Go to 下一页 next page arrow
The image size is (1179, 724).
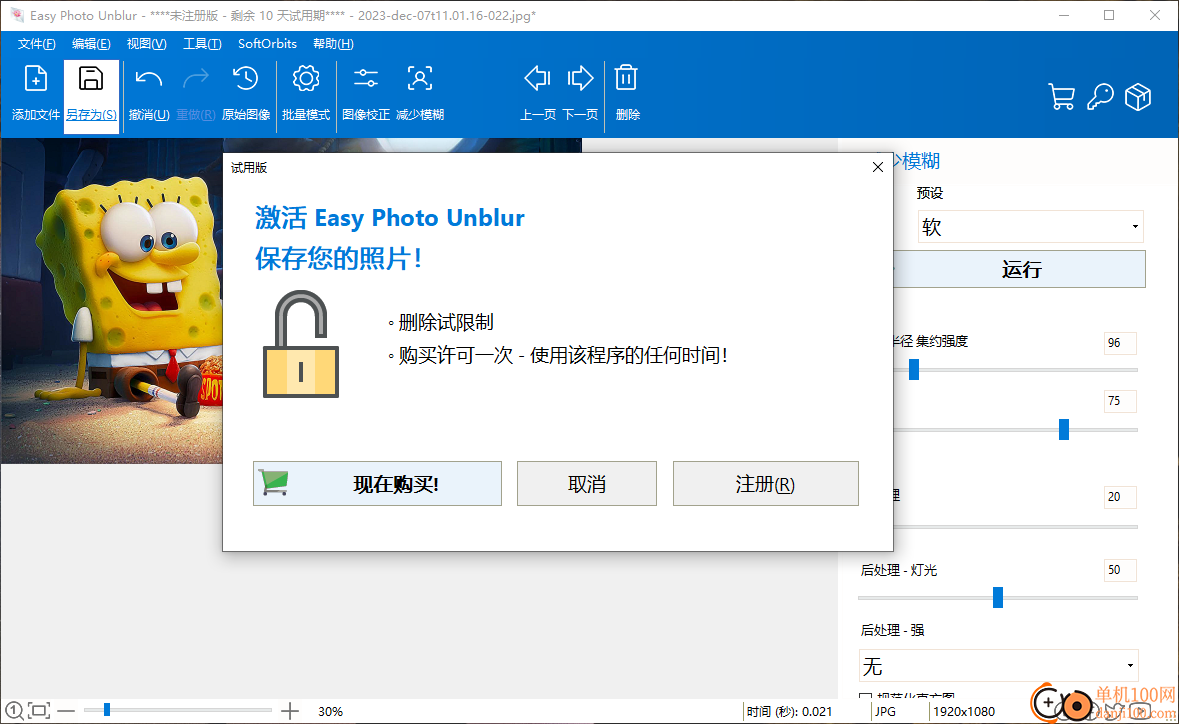(580, 78)
